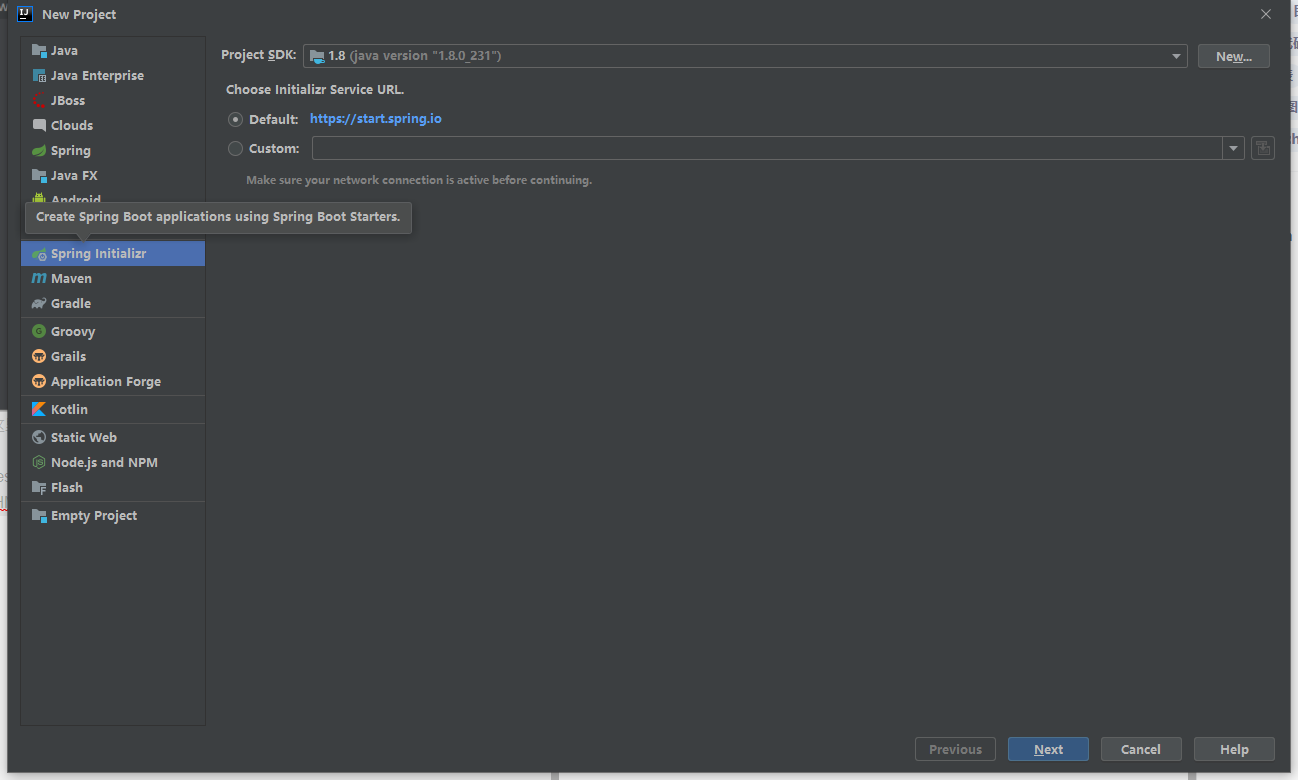
Task: Choose the Kotlin project type
Action: pos(68,409)
